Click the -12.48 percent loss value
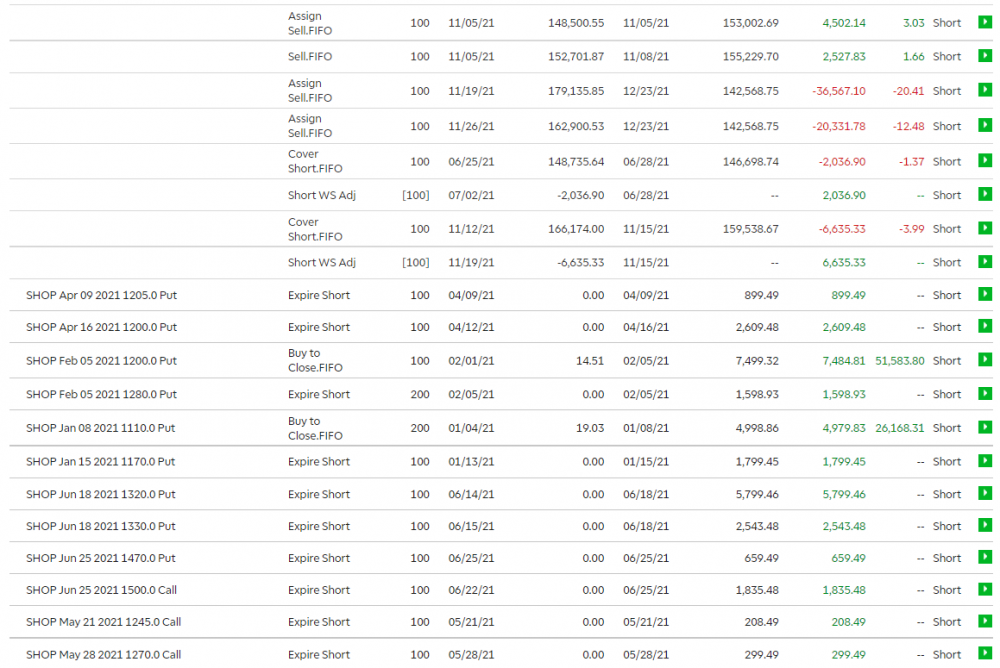 (908, 126)
